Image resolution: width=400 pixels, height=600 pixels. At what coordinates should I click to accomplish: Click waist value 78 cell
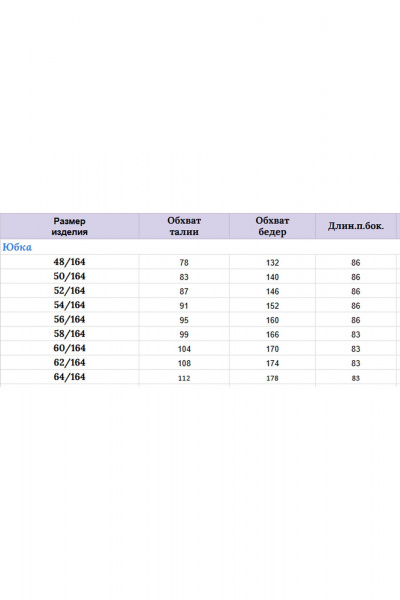click(x=184, y=262)
